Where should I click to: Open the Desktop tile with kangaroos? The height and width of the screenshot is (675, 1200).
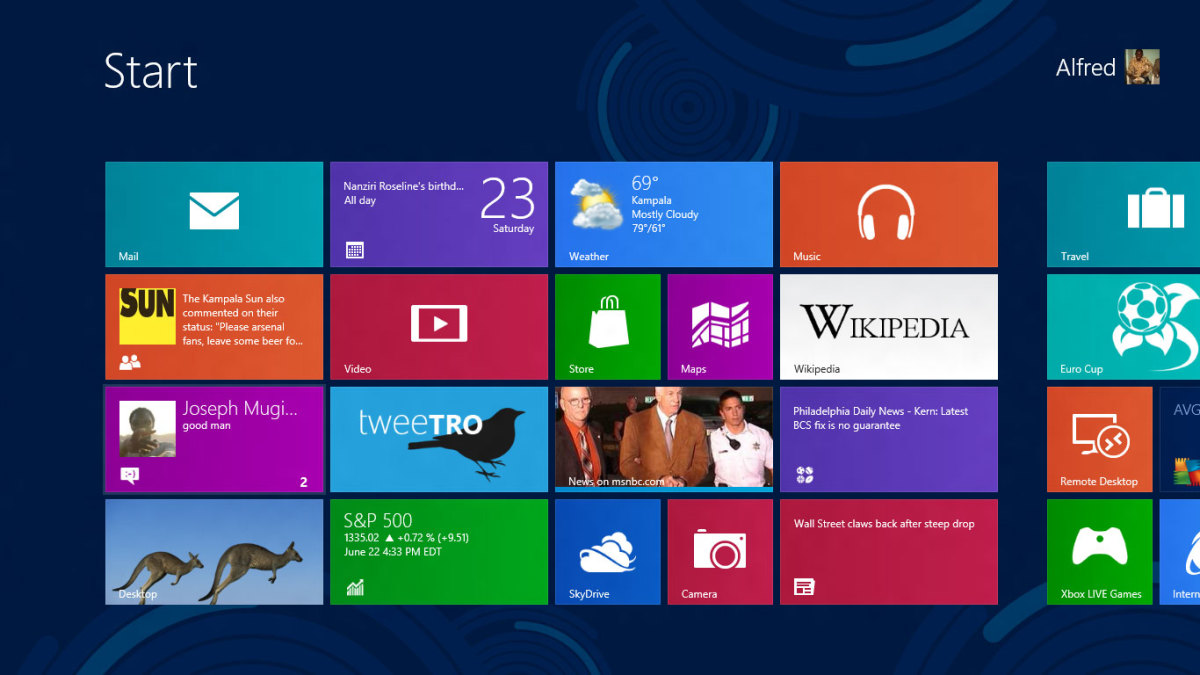point(214,551)
